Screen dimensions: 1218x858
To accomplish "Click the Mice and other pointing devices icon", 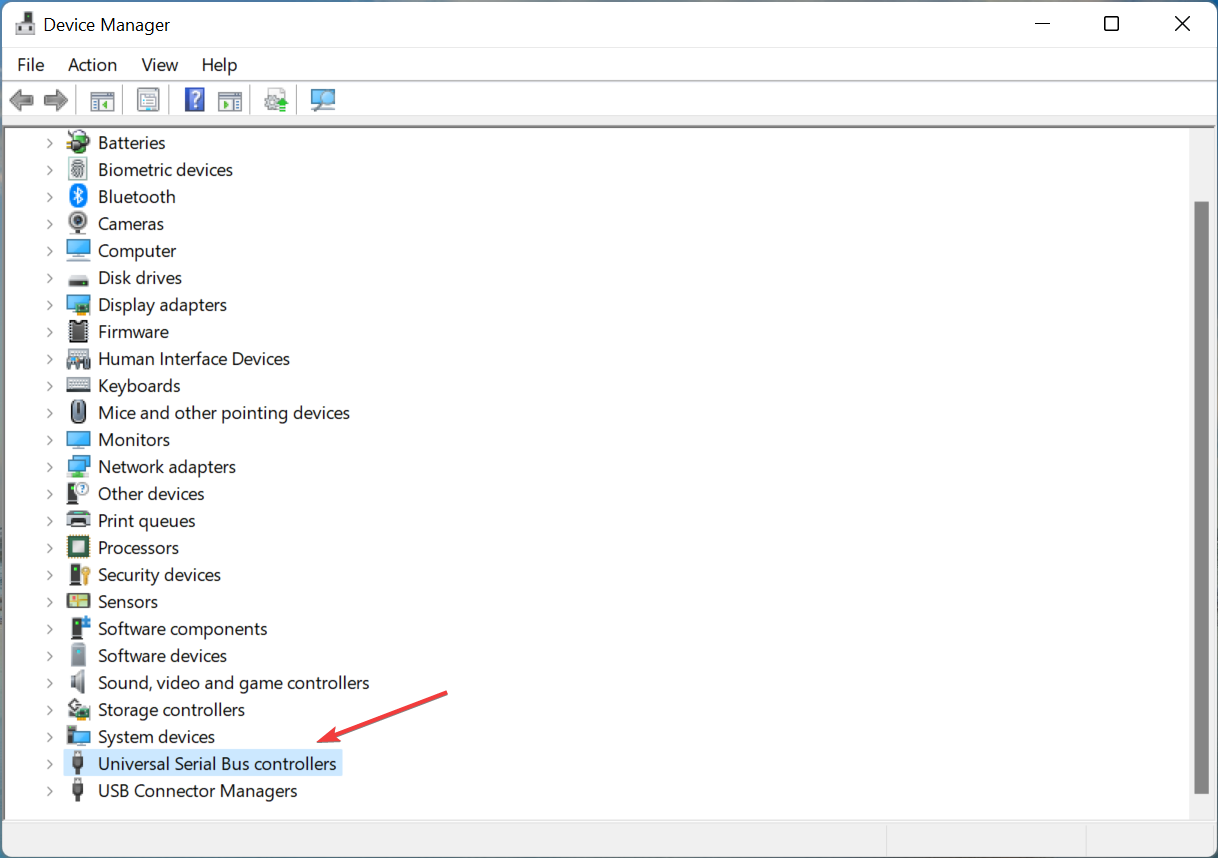I will pyautogui.click(x=78, y=413).
